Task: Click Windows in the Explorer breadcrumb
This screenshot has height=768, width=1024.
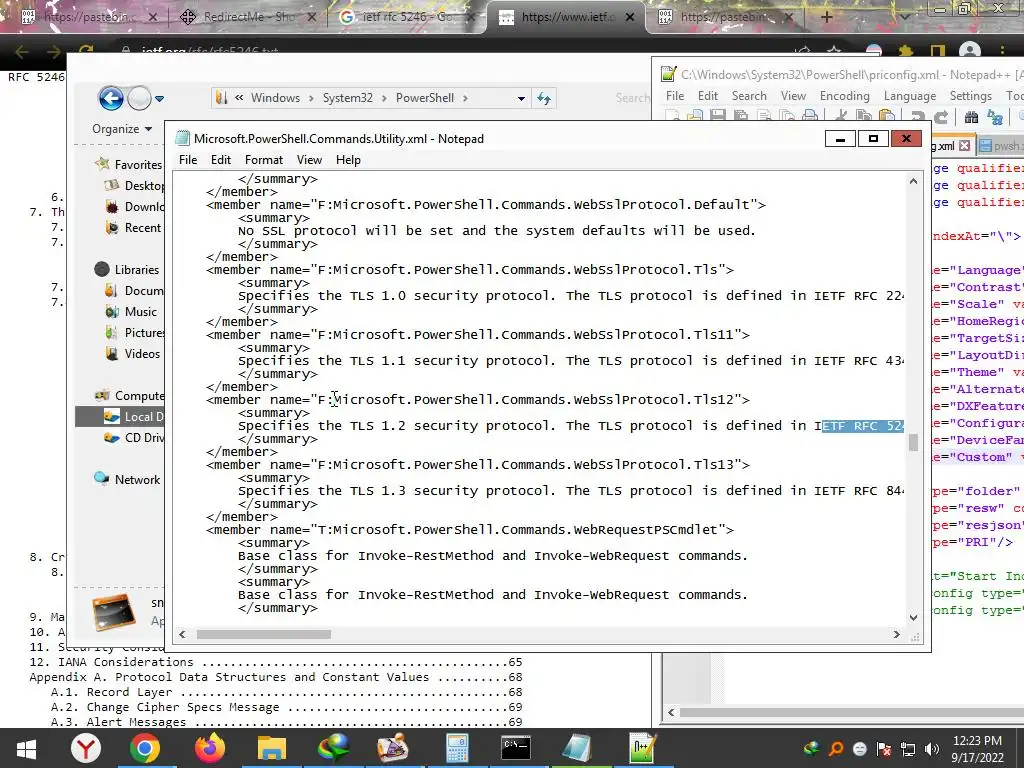Action: [275, 98]
